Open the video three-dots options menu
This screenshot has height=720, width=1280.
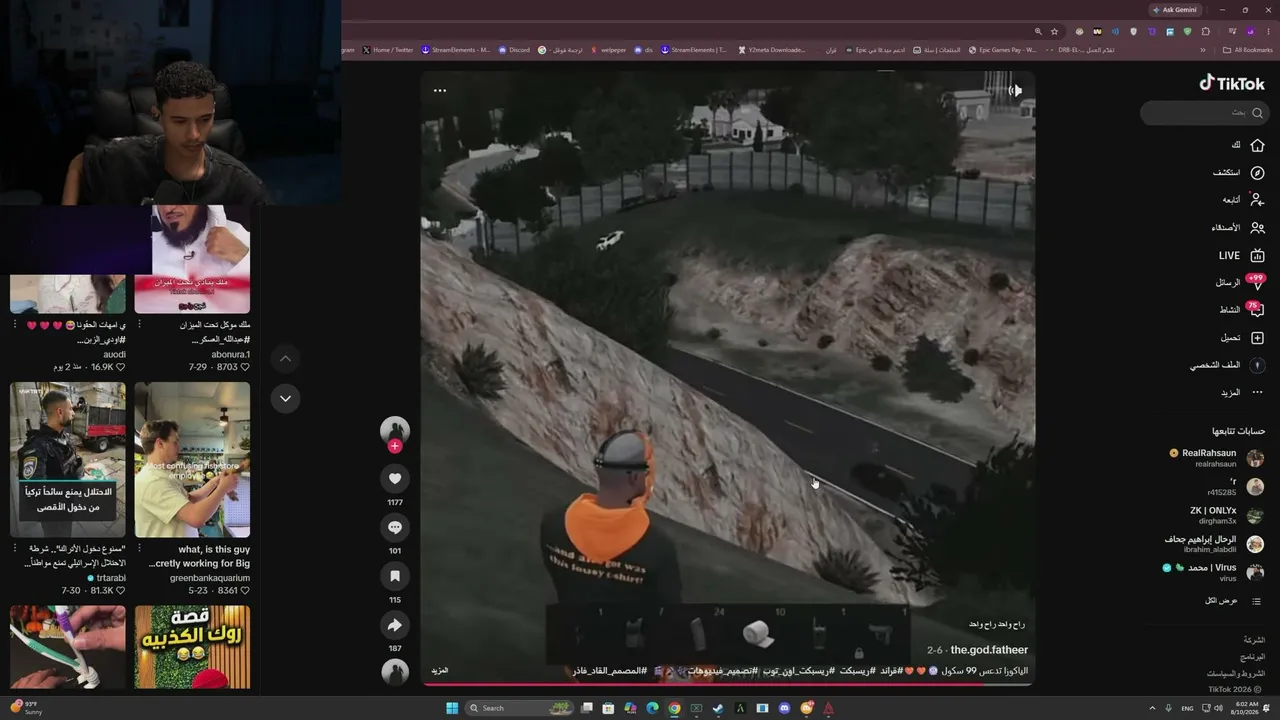tap(440, 90)
